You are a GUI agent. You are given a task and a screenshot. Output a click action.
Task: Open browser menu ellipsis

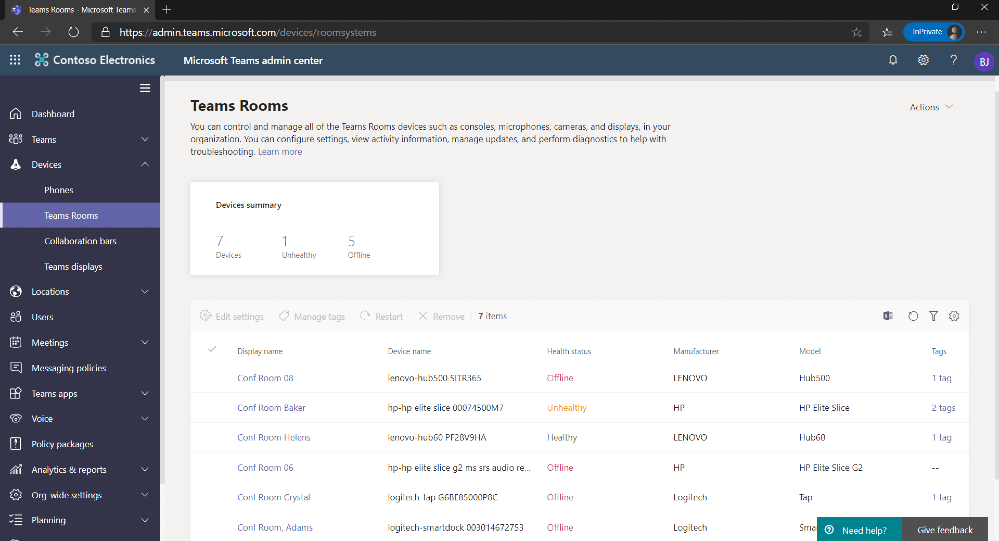pyautogui.click(x=981, y=32)
